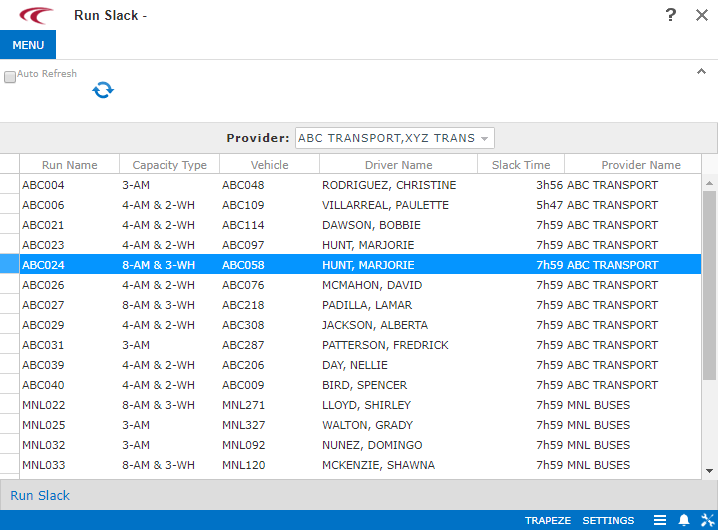Viewport: 718px width, 530px height.
Task: Collapse the toolbar panel chevron
Action: click(701, 71)
